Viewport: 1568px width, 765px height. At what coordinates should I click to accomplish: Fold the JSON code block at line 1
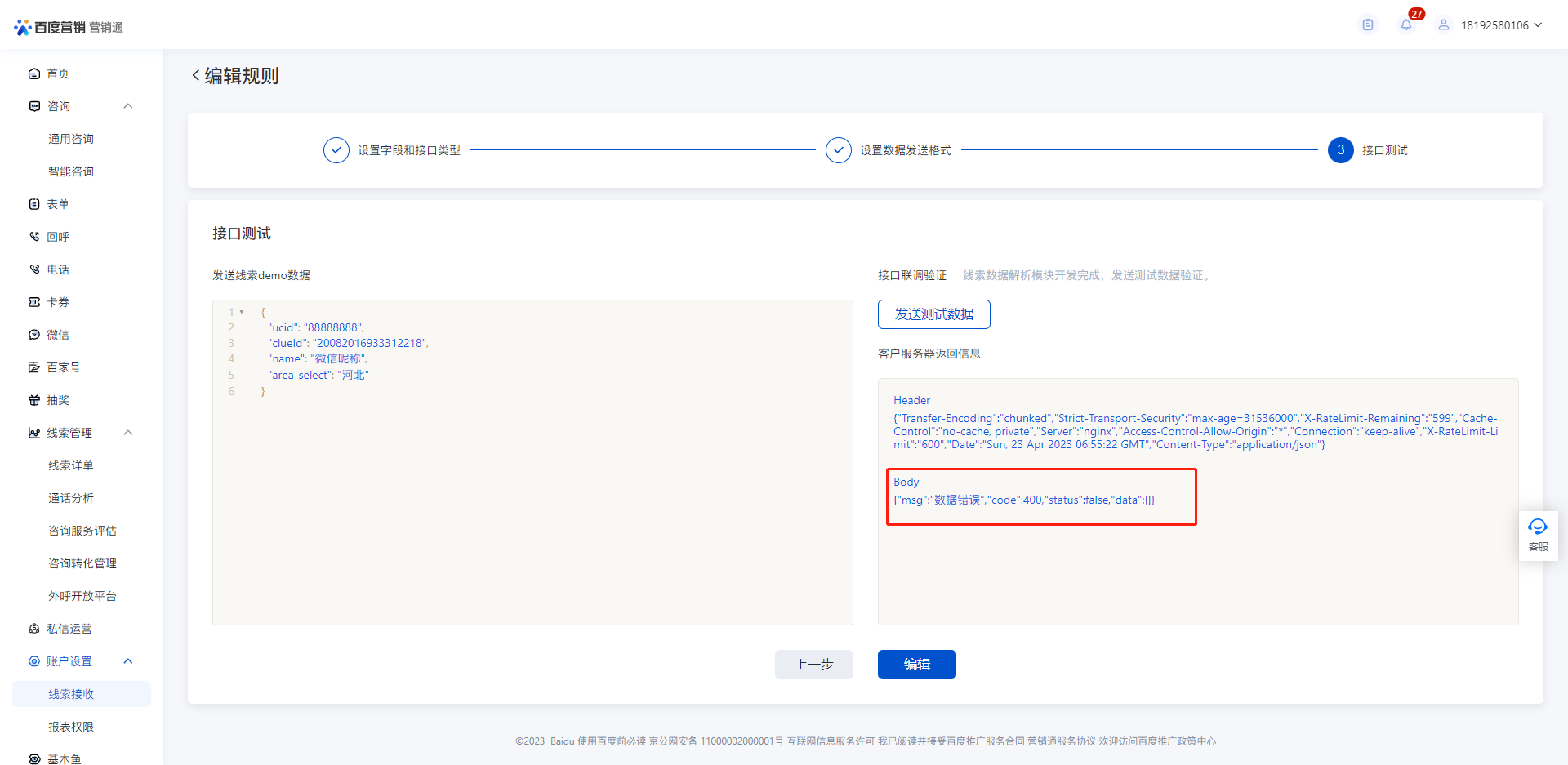(x=242, y=312)
